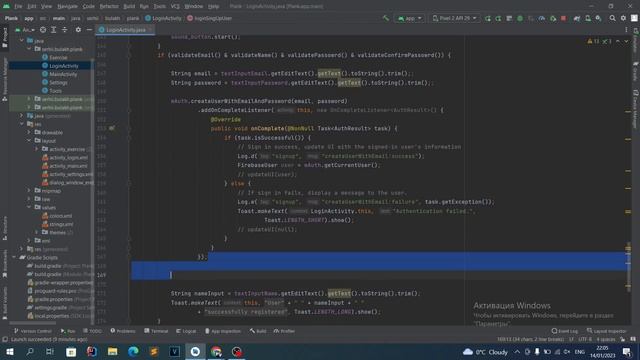Viewport: 640px width, 360px height.
Task: Click LoginActivity in the breadcrumb bar
Action: pos(163,18)
